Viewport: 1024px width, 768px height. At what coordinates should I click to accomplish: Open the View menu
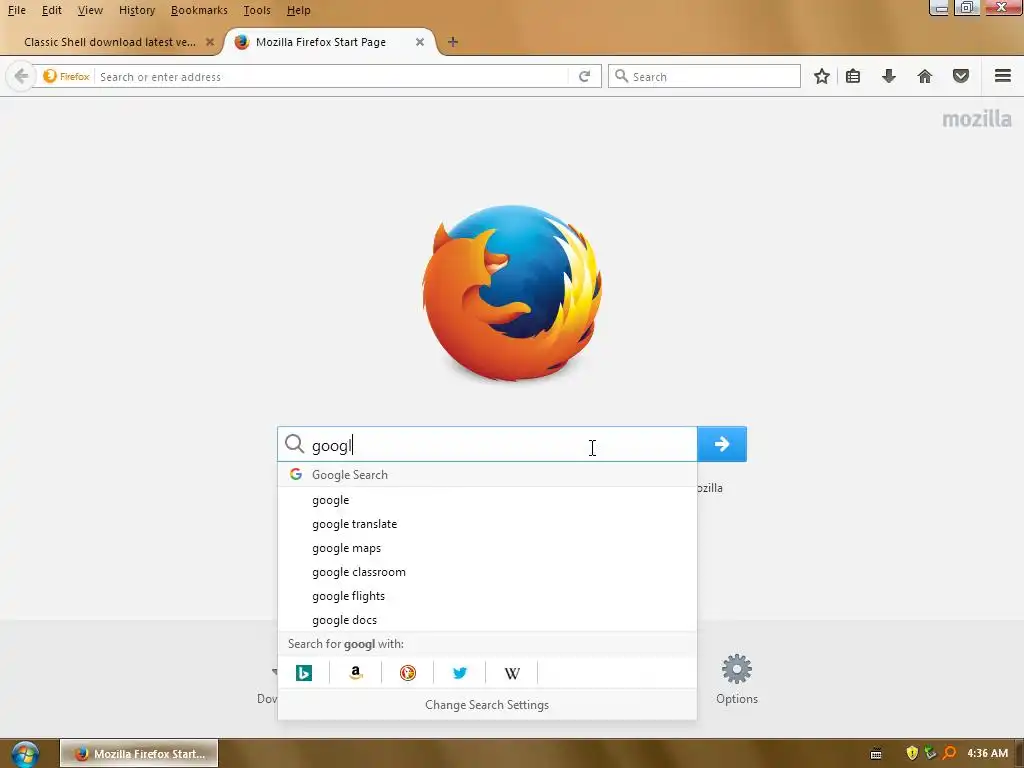pos(90,10)
